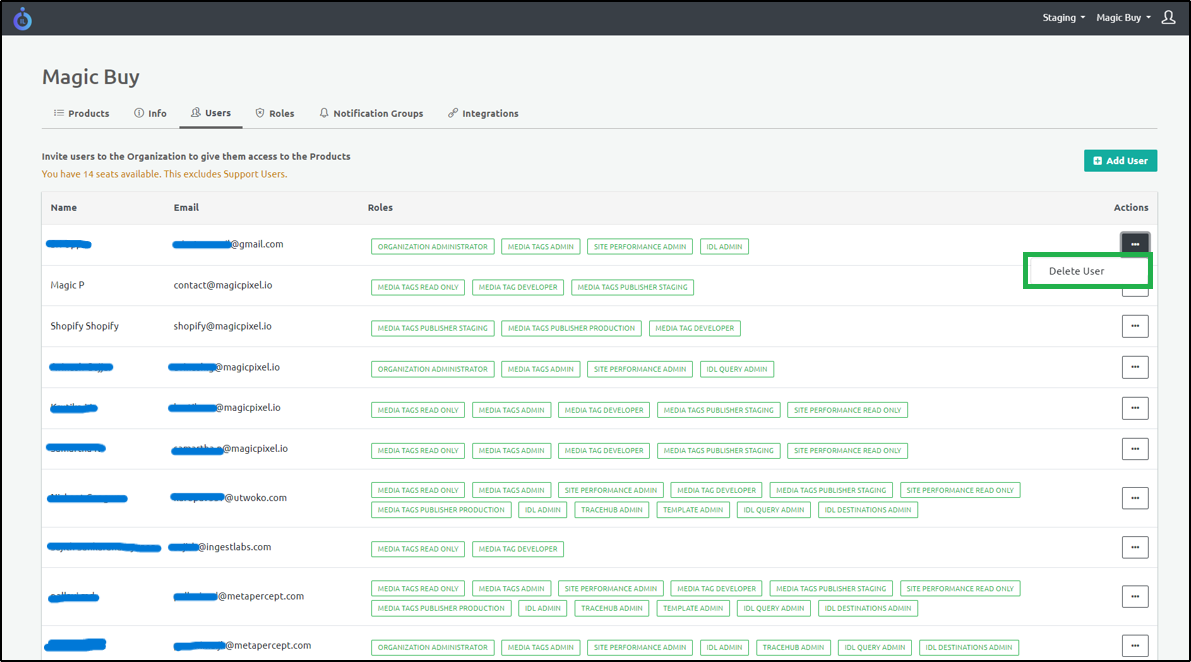Click the Tracehub Admin tag for utwoko.com user
The image size is (1191, 662).
pyautogui.click(x=611, y=510)
